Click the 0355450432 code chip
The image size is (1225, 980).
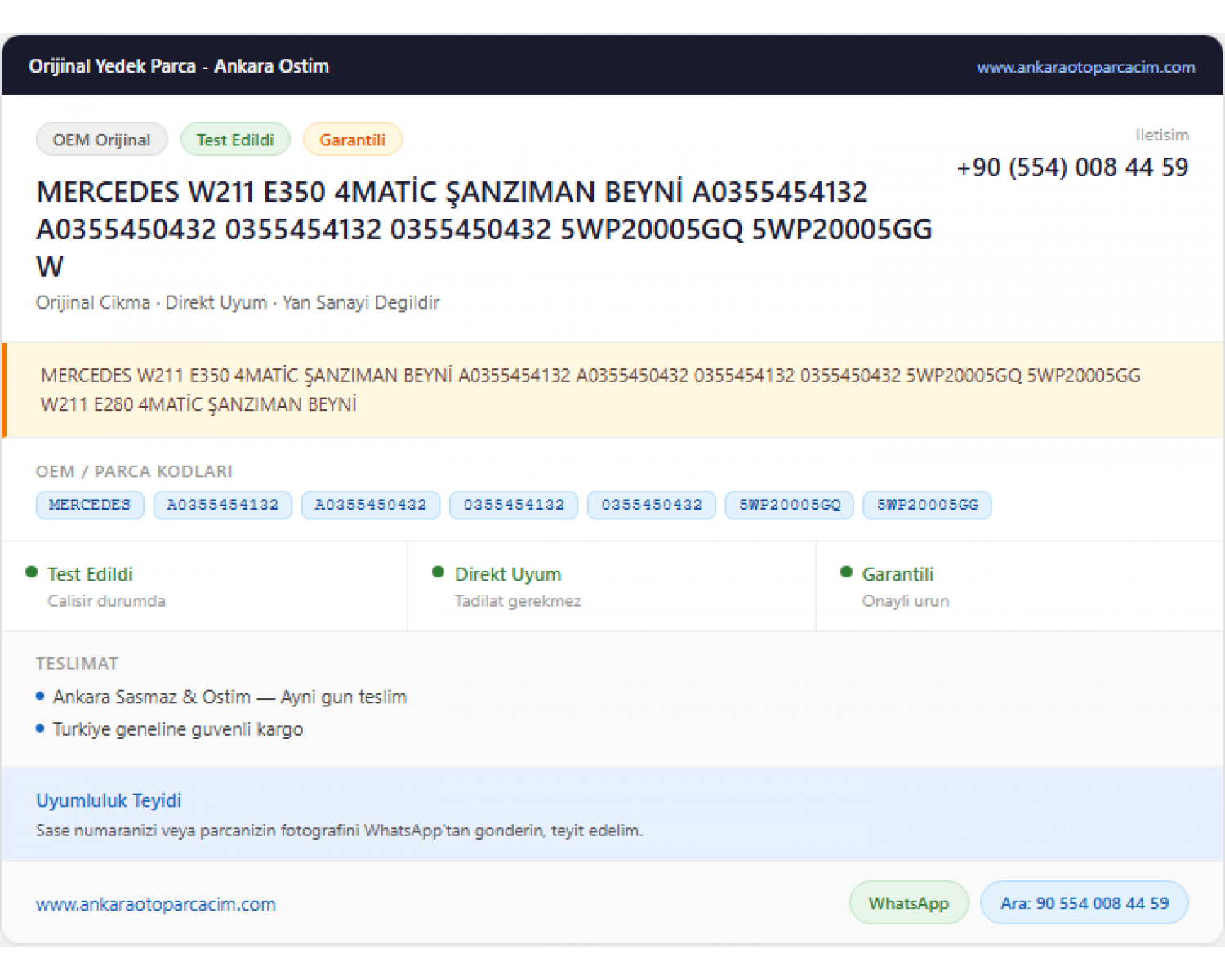pyautogui.click(x=652, y=505)
